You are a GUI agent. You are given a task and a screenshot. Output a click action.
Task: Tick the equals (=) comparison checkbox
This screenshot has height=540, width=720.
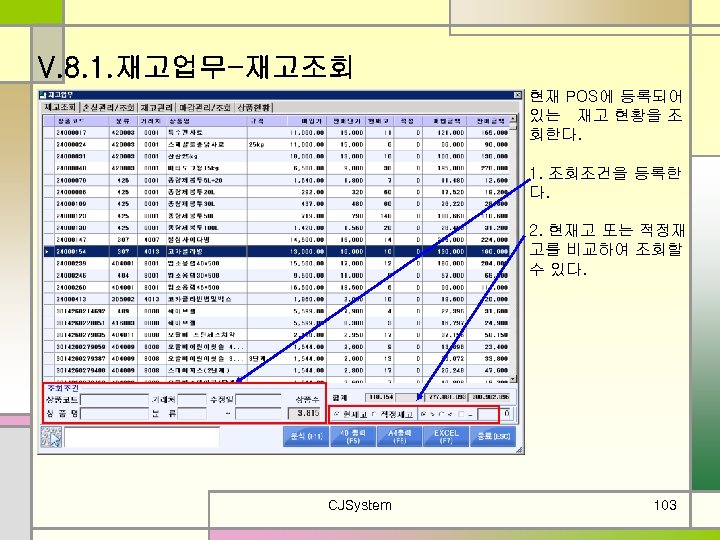click(461, 414)
